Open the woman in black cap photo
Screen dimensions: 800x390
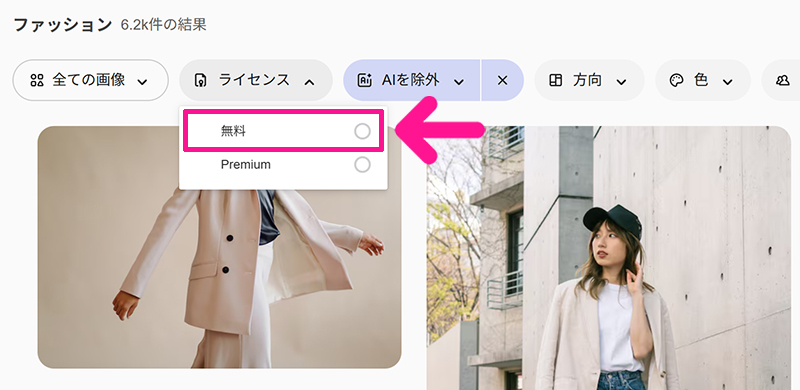coord(609,258)
